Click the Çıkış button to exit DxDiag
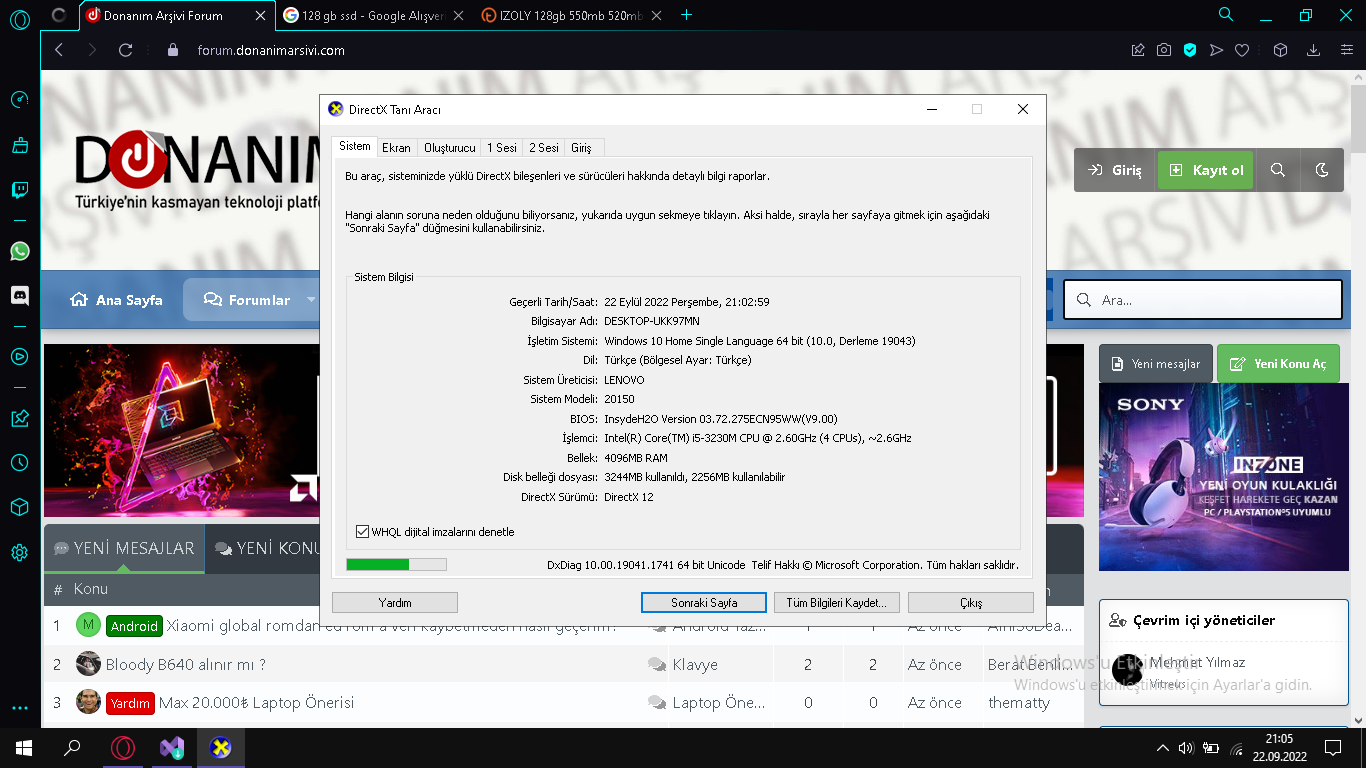Image resolution: width=1366 pixels, height=768 pixels. (x=971, y=603)
